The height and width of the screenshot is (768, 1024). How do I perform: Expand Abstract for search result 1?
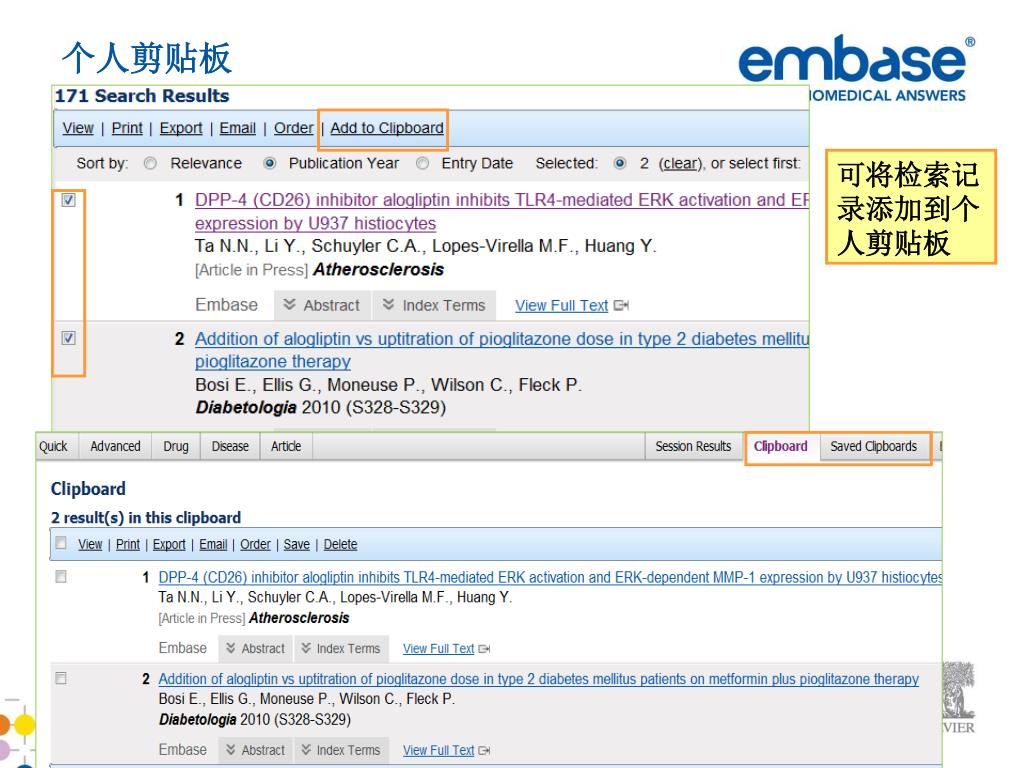click(x=321, y=306)
